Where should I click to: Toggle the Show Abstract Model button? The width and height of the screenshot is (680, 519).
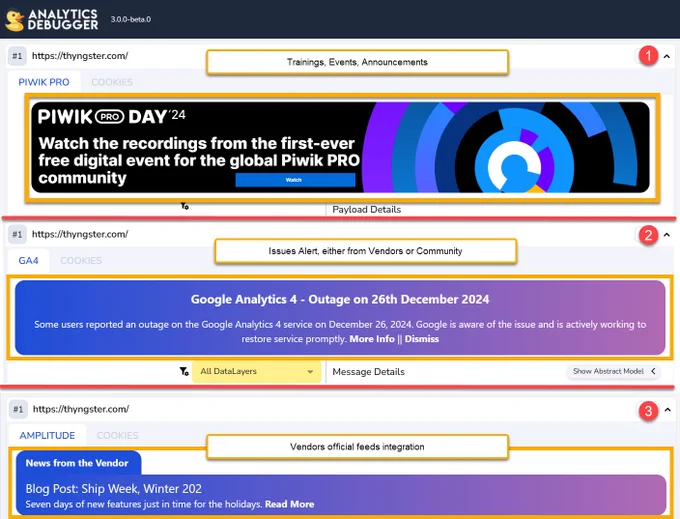614,371
